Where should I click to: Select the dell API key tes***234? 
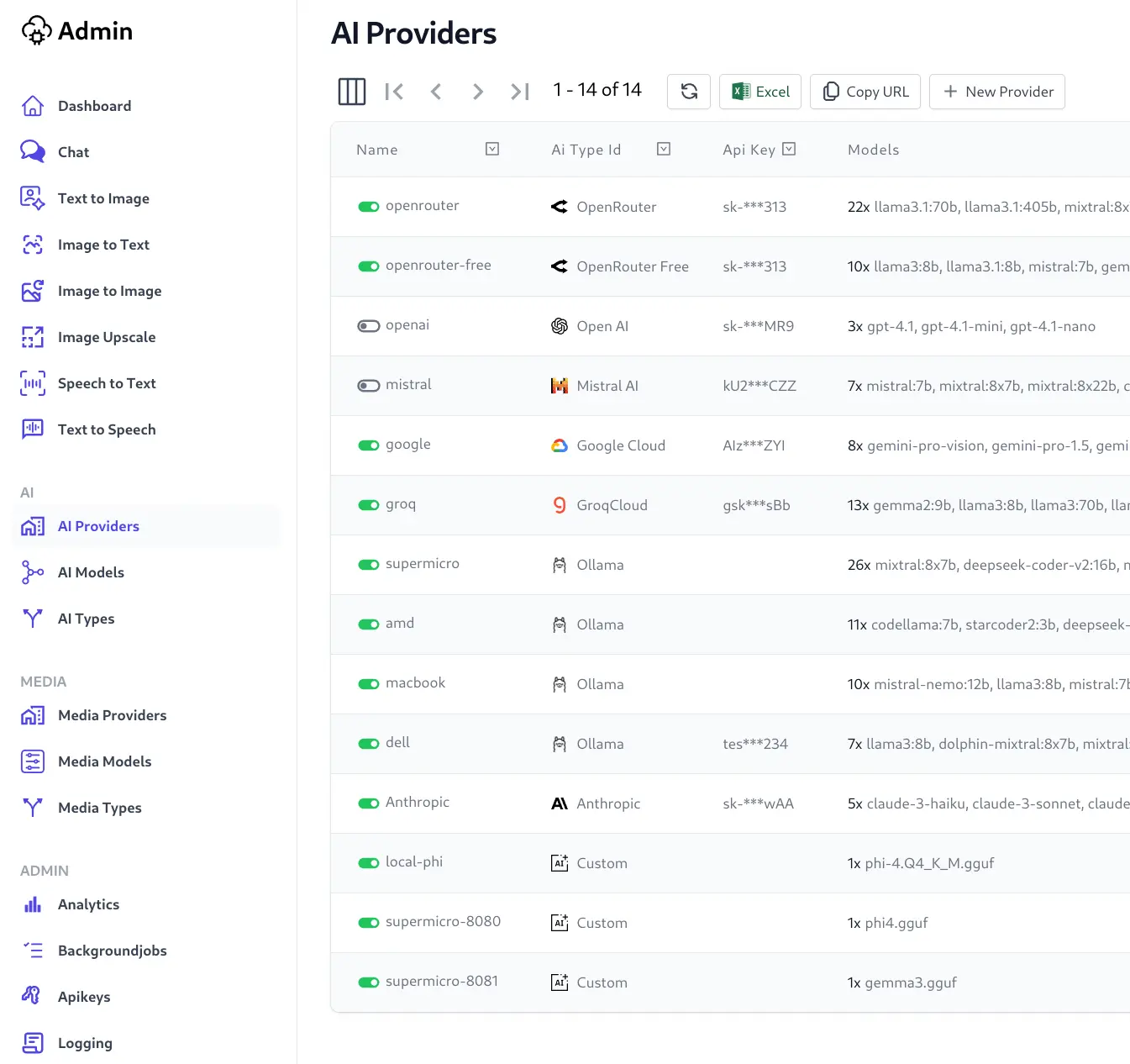(x=755, y=744)
